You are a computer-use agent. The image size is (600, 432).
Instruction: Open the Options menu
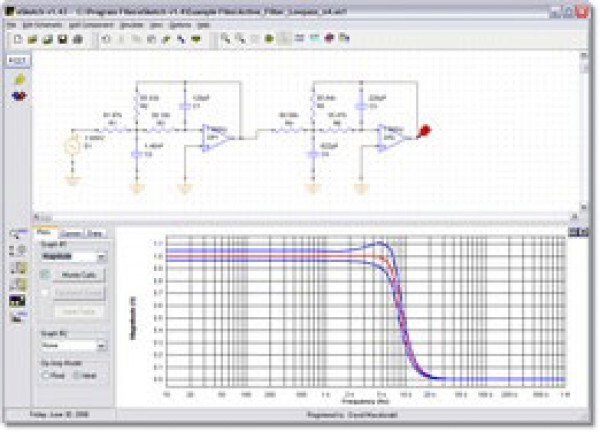coord(179,25)
